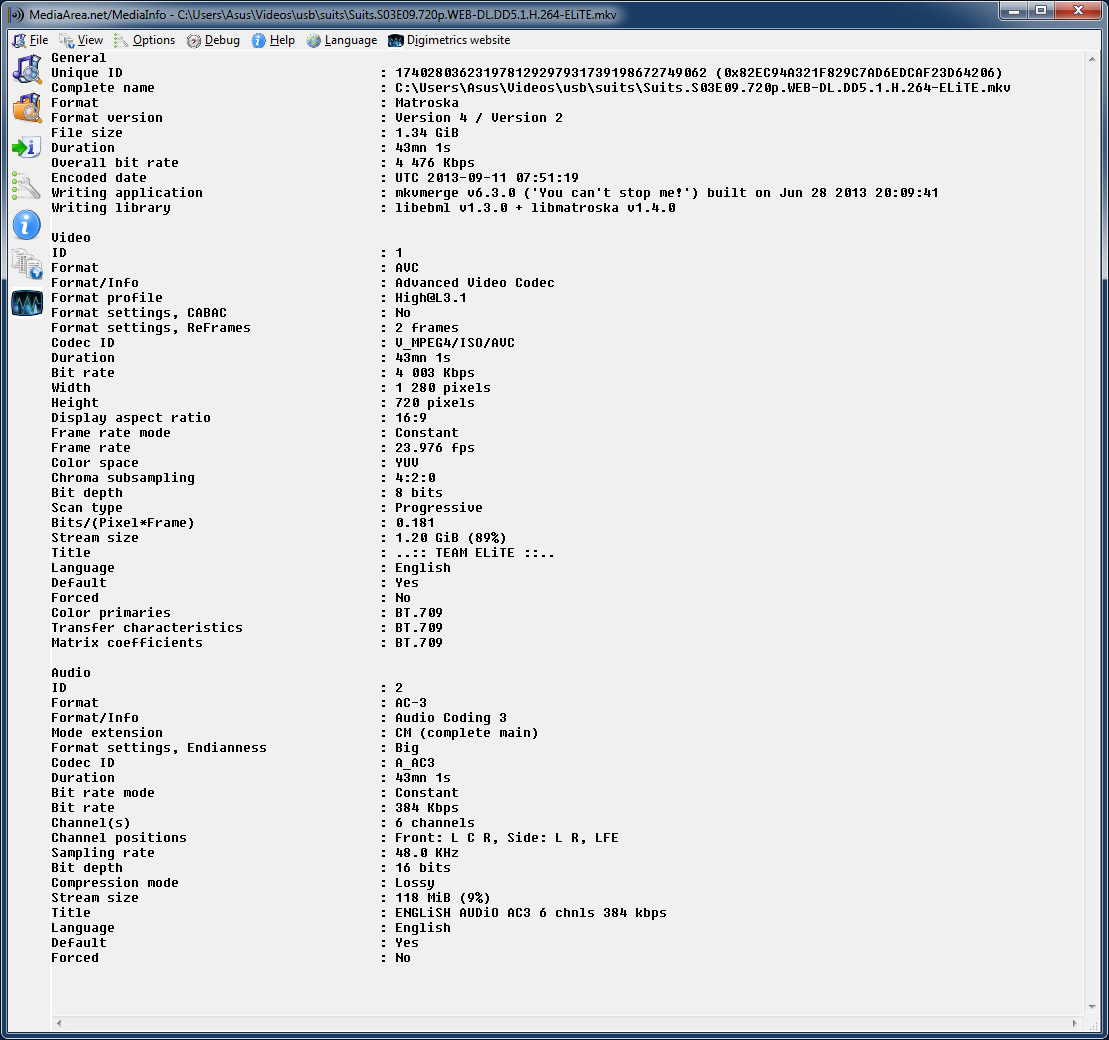Click the 'Format settings, CABAC' label

pyautogui.click(x=139, y=313)
